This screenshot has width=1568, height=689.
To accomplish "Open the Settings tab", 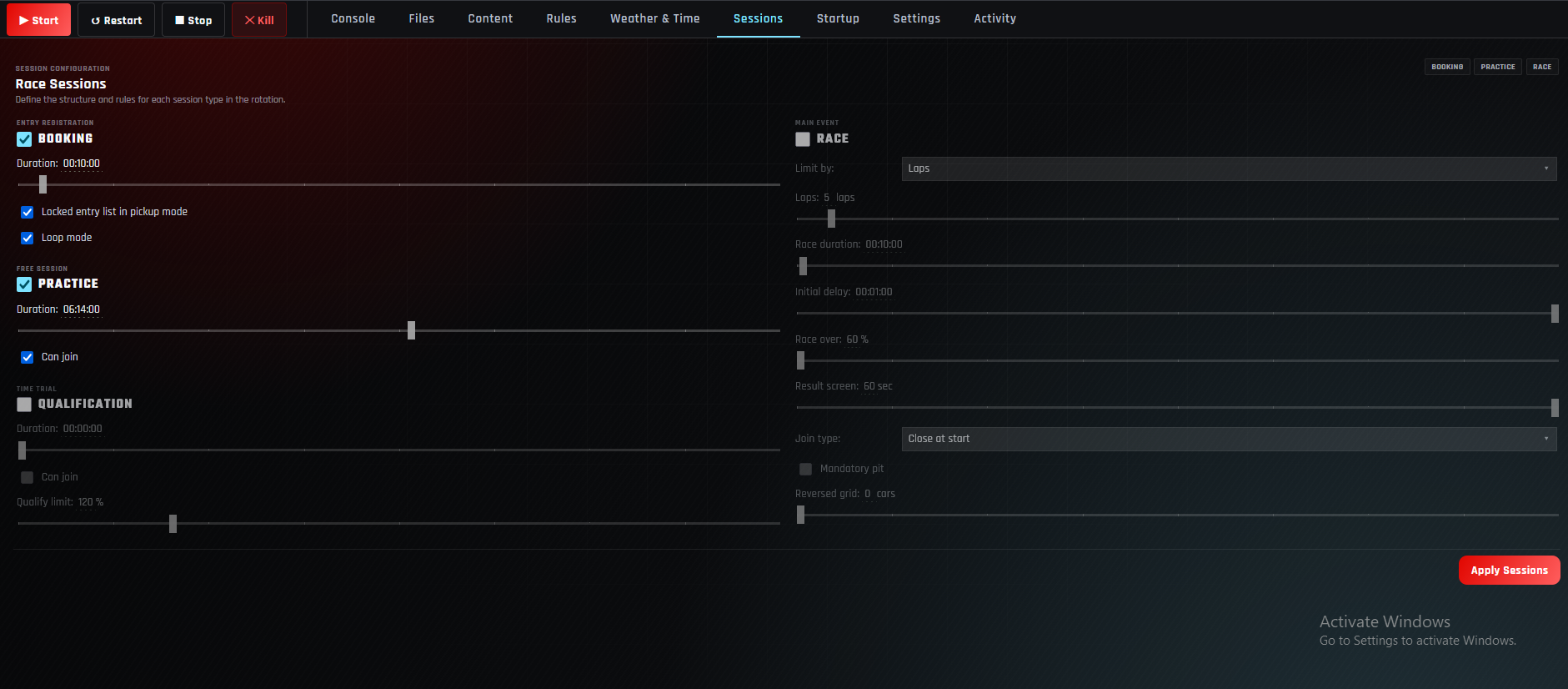I will tap(917, 18).
